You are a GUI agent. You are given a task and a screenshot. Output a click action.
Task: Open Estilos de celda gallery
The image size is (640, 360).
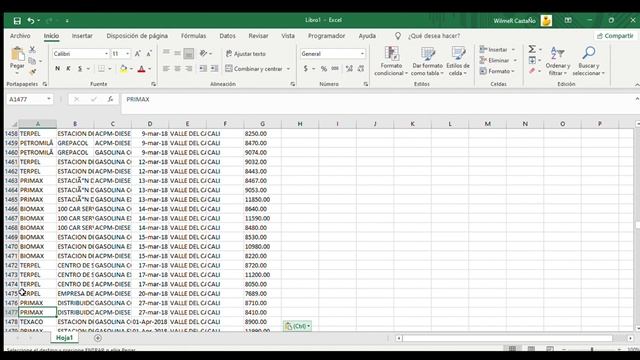pyautogui.click(x=458, y=61)
